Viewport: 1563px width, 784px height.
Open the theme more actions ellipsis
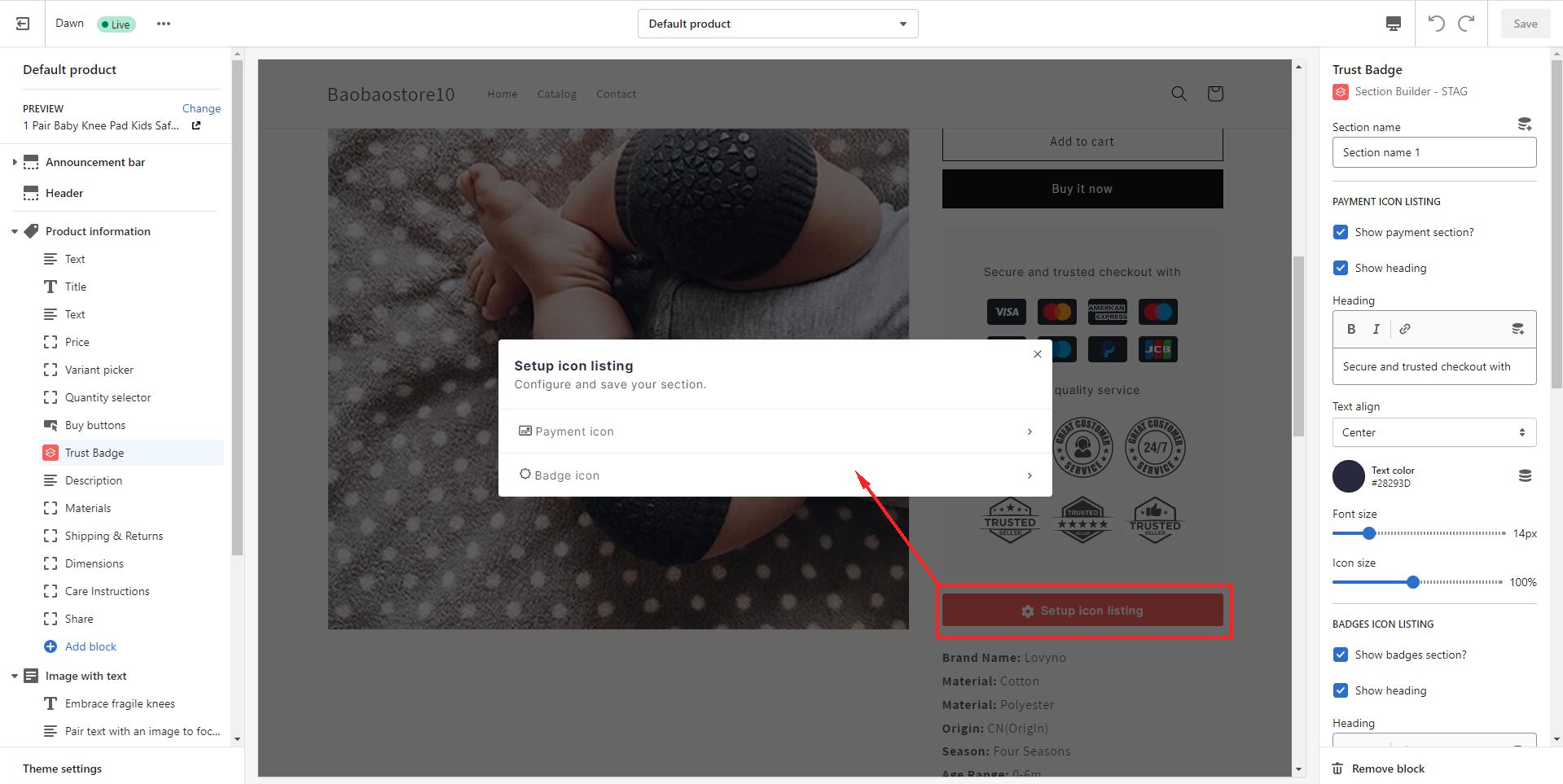click(x=164, y=24)
